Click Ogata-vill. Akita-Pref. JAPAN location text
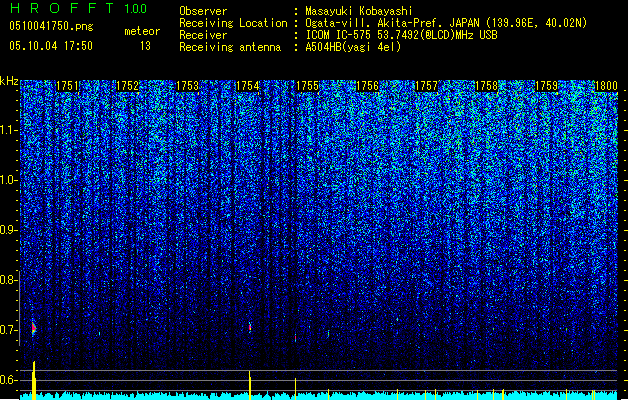 (446, 23)
